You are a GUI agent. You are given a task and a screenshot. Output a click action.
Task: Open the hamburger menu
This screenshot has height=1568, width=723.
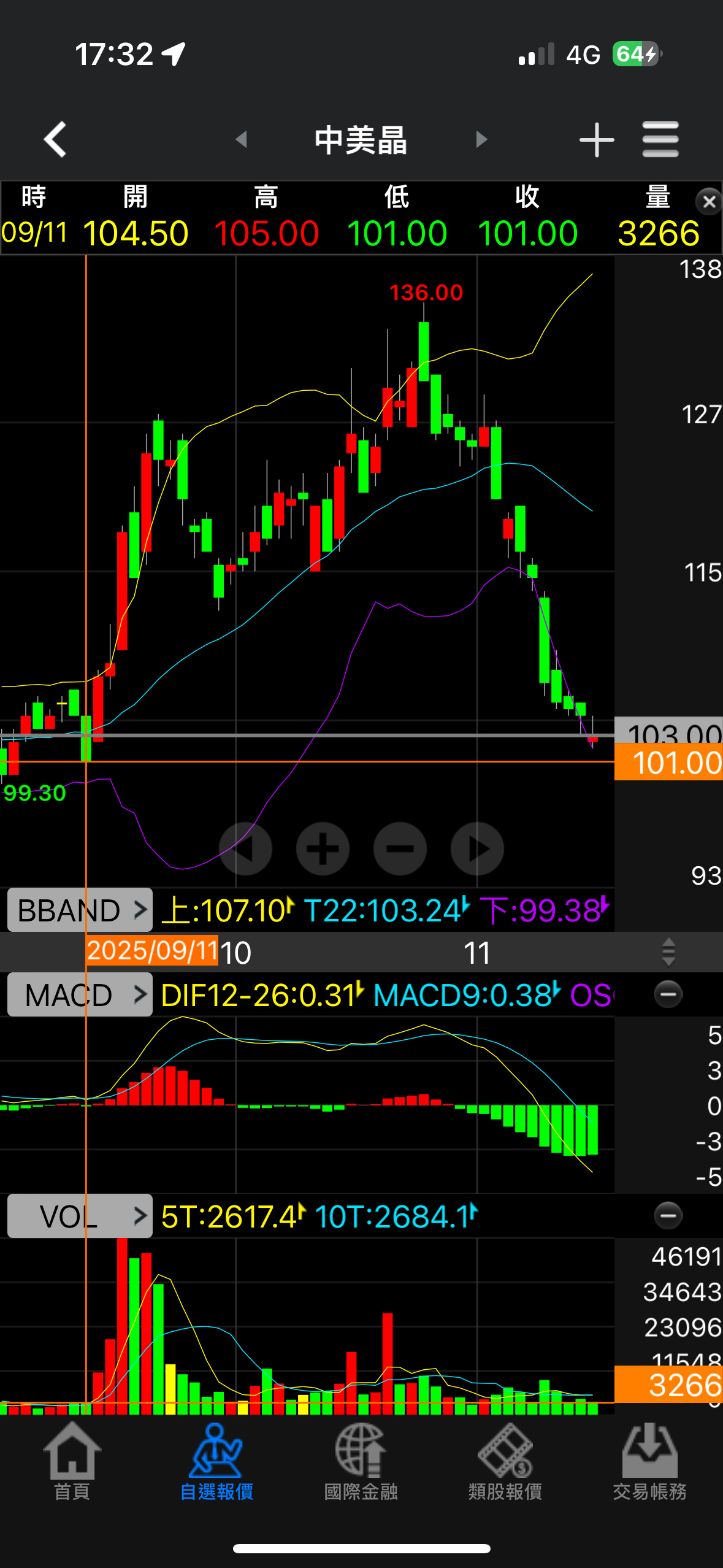[x=660, y=139]
